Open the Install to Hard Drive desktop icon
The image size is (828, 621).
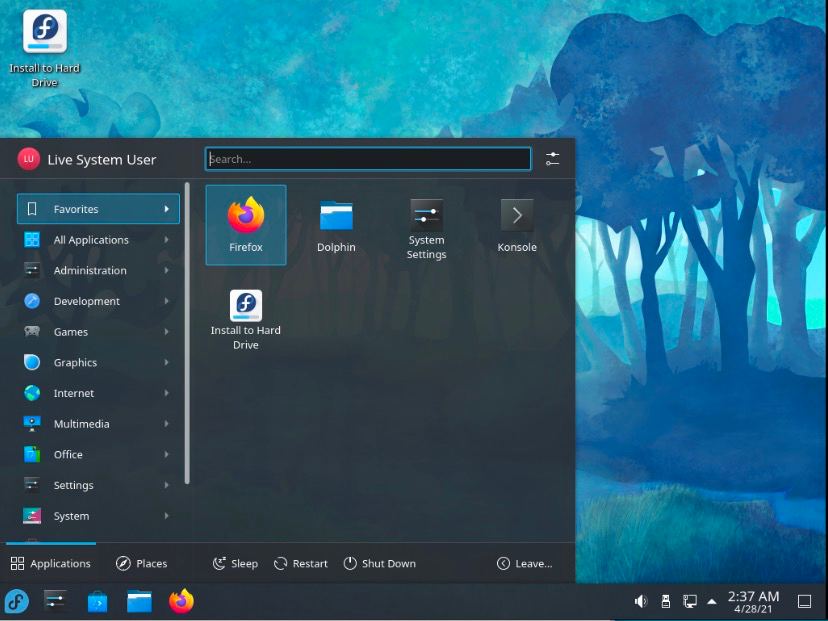tap(44, 49)
